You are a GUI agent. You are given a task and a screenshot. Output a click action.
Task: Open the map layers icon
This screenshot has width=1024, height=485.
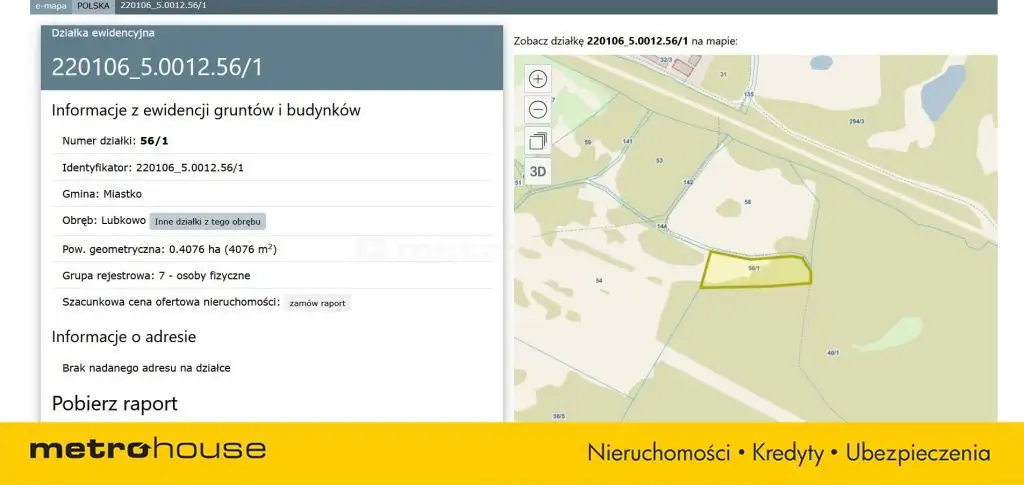pyautogui.click(x=538, y=140)
